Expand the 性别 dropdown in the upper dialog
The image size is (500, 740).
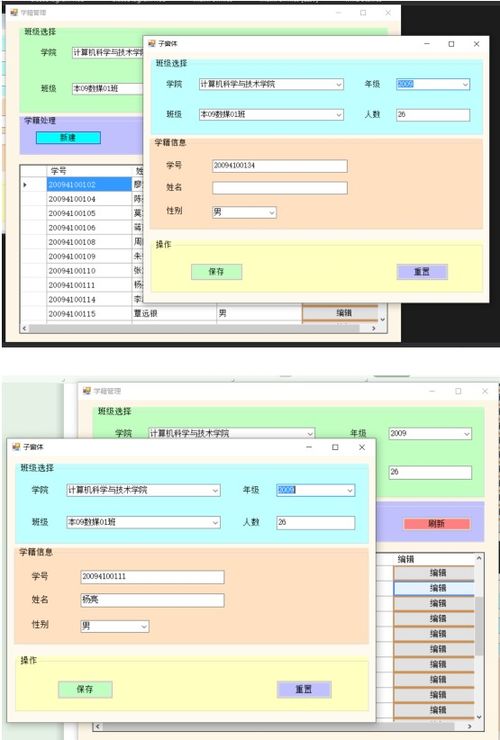(244, 212)
